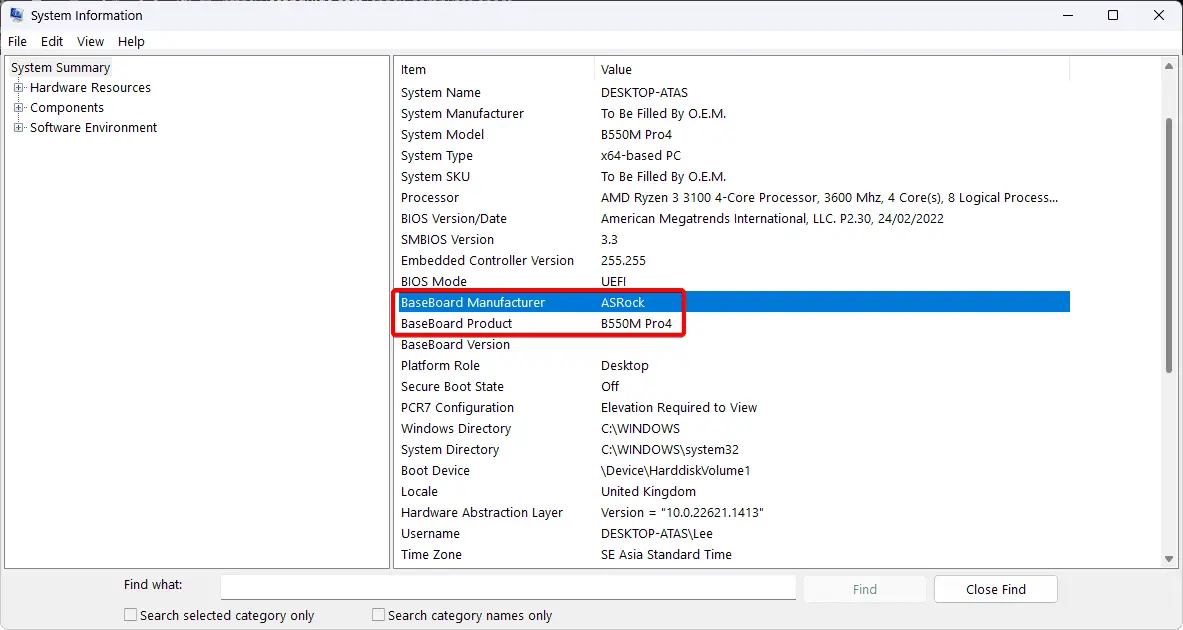The height and width of the screenshot is (630, 1183).
Task: Select the Boot Device row
Action: [x=734, y=471]
